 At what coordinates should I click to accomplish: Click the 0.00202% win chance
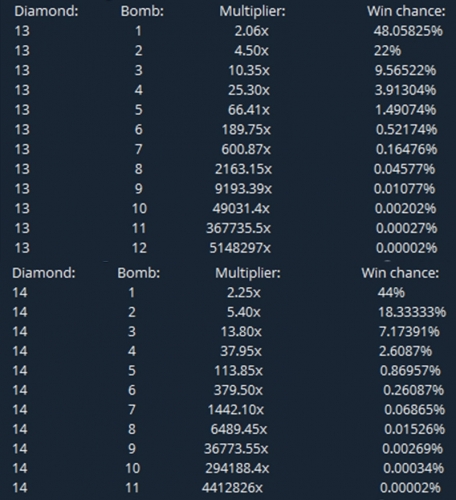(405, 208)
